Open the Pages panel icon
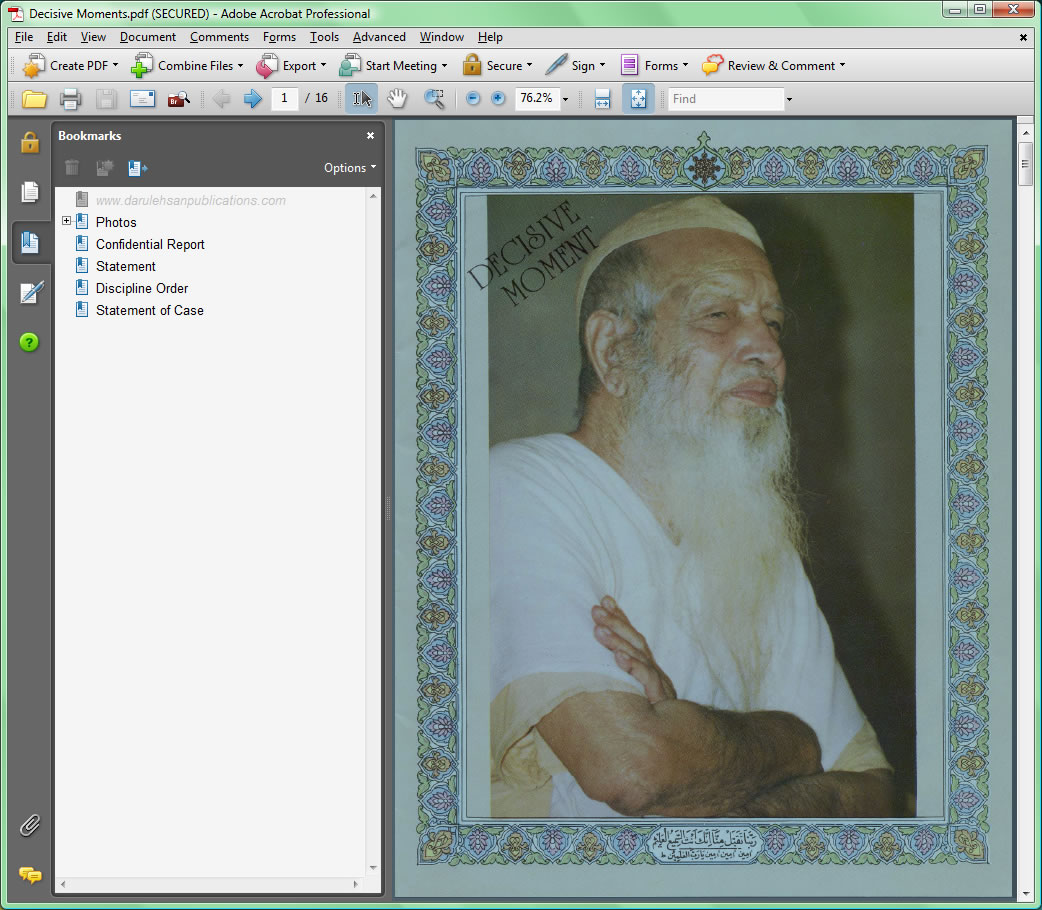Image resolution: width=1042 pixels, height=910 pixels. pos(30,191)
